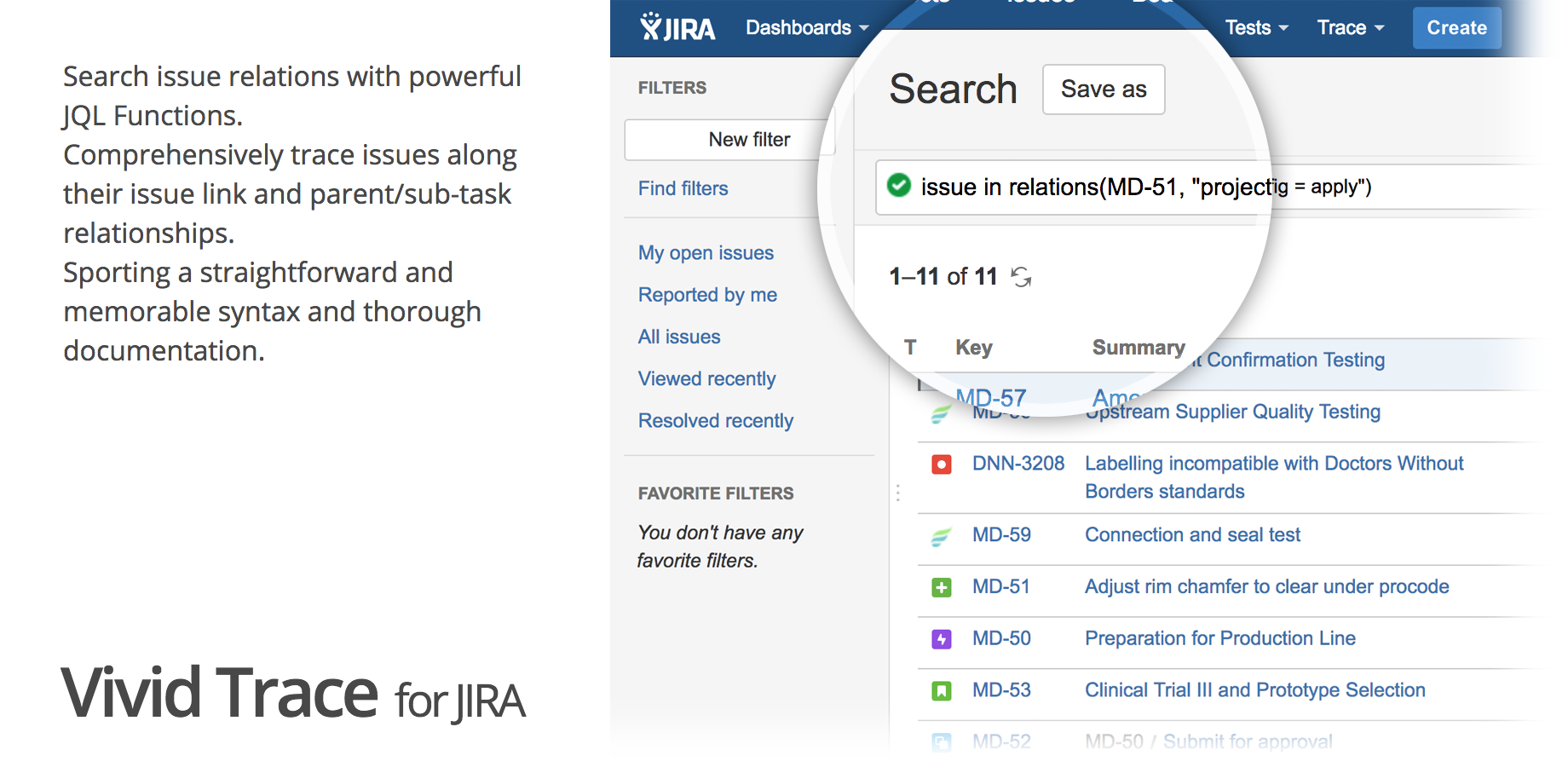The width and height of the screenshot is (1568, 767).
Task: Click the sub-task icon for MD-52
Action: point(941,742)
